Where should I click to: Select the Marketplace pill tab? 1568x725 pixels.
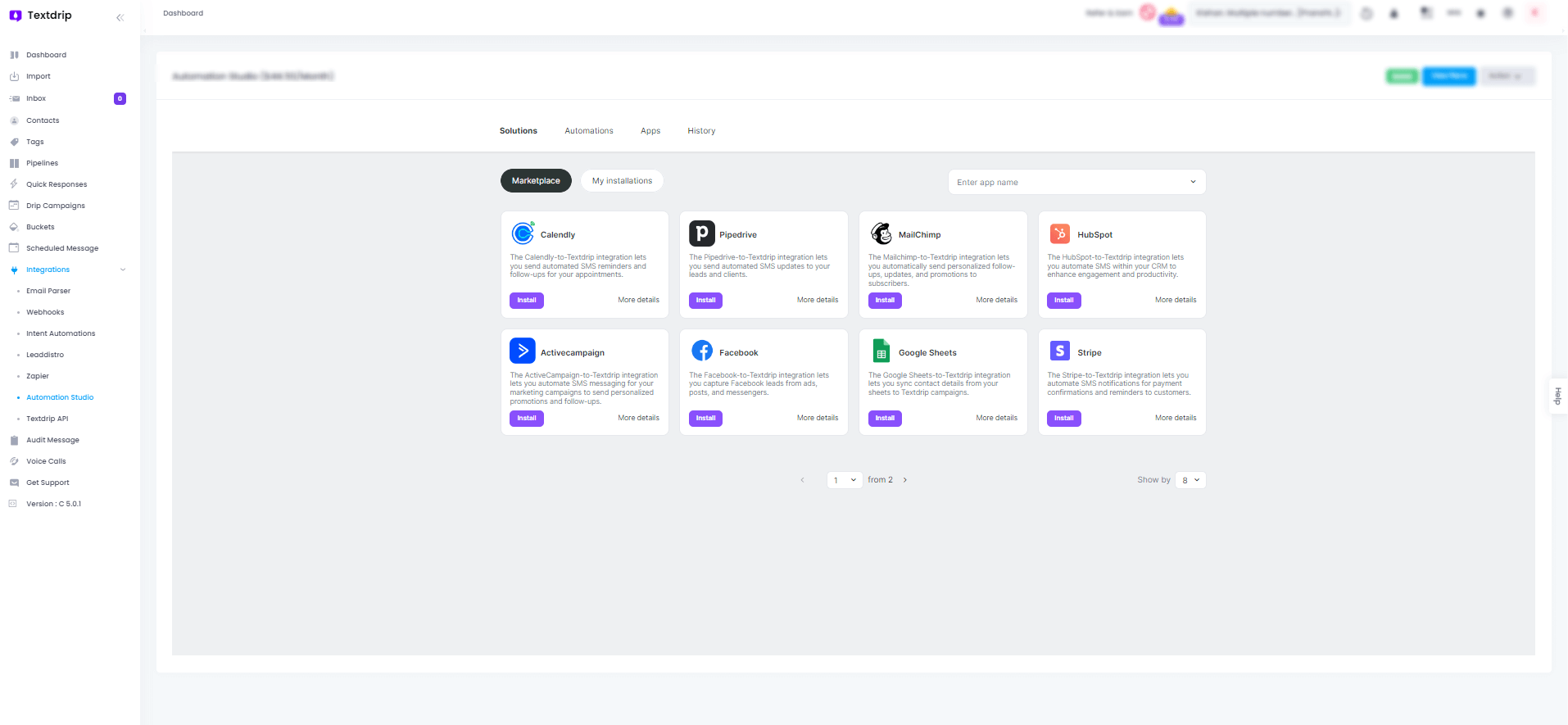pyautogui.click(x=536, y=181)
